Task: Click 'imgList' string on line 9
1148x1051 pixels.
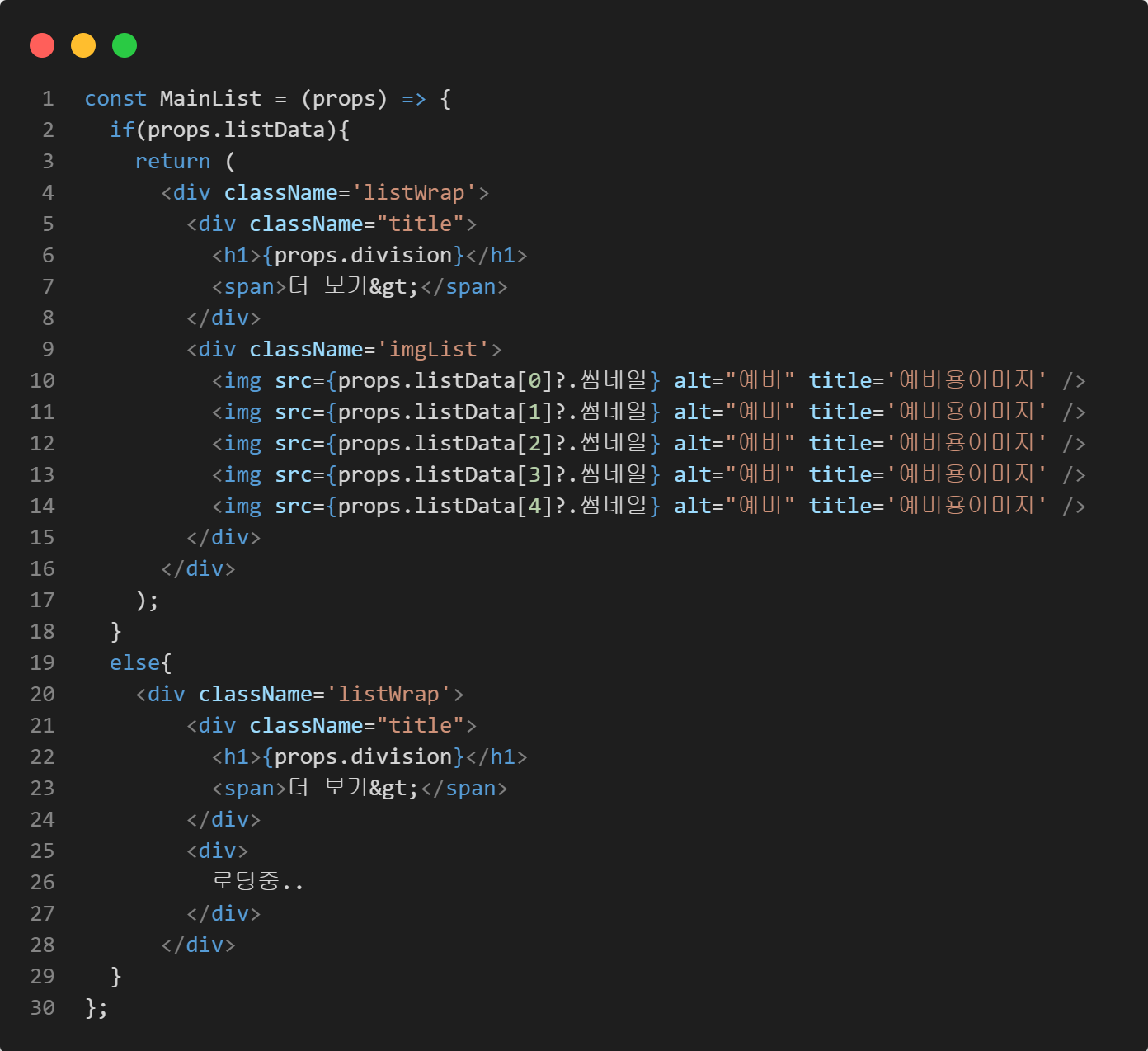Action: [x=433, y=349]
